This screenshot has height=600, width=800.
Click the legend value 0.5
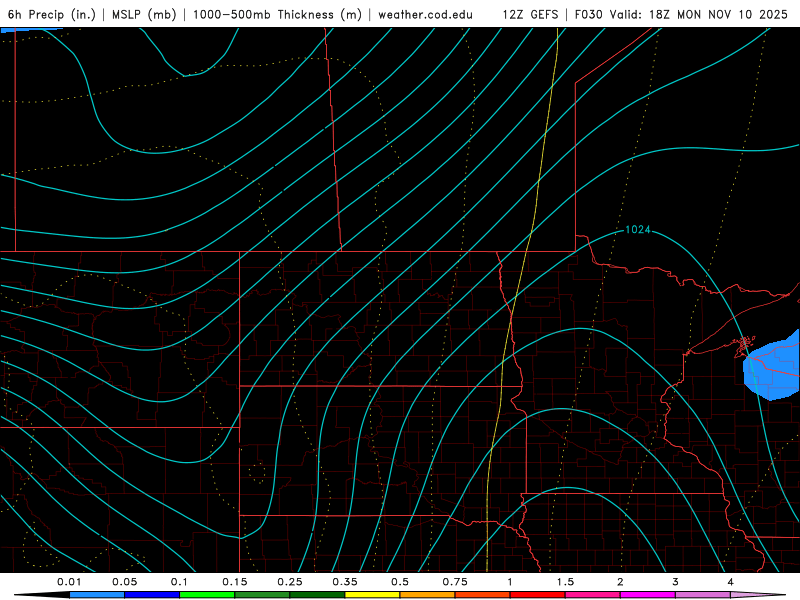pos(400,582)
